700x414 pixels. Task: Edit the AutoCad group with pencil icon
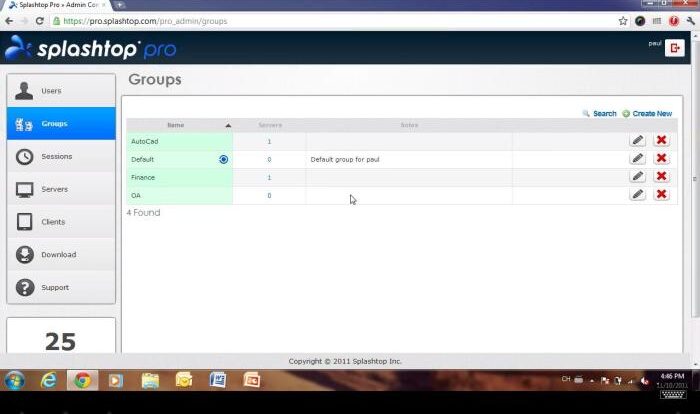638,140
